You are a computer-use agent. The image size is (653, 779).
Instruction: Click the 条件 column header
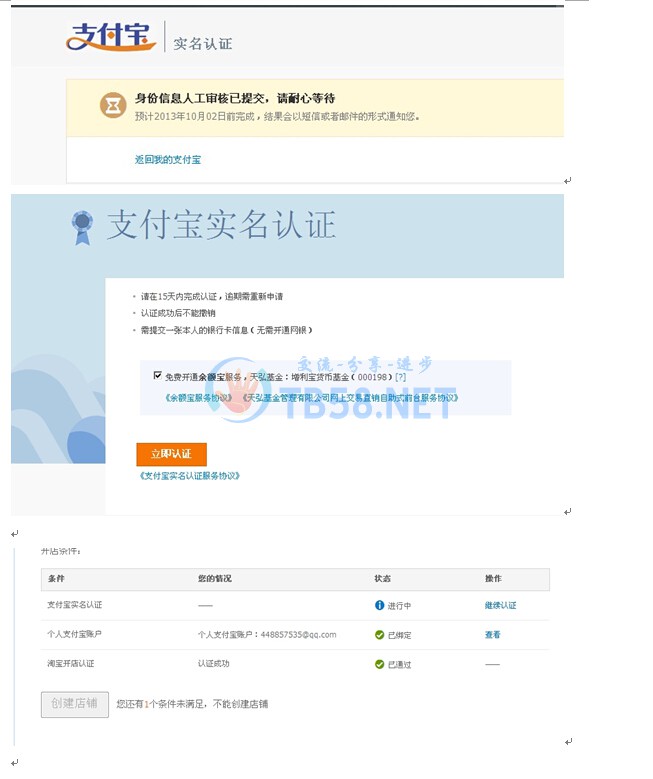(x=56, y=578)
